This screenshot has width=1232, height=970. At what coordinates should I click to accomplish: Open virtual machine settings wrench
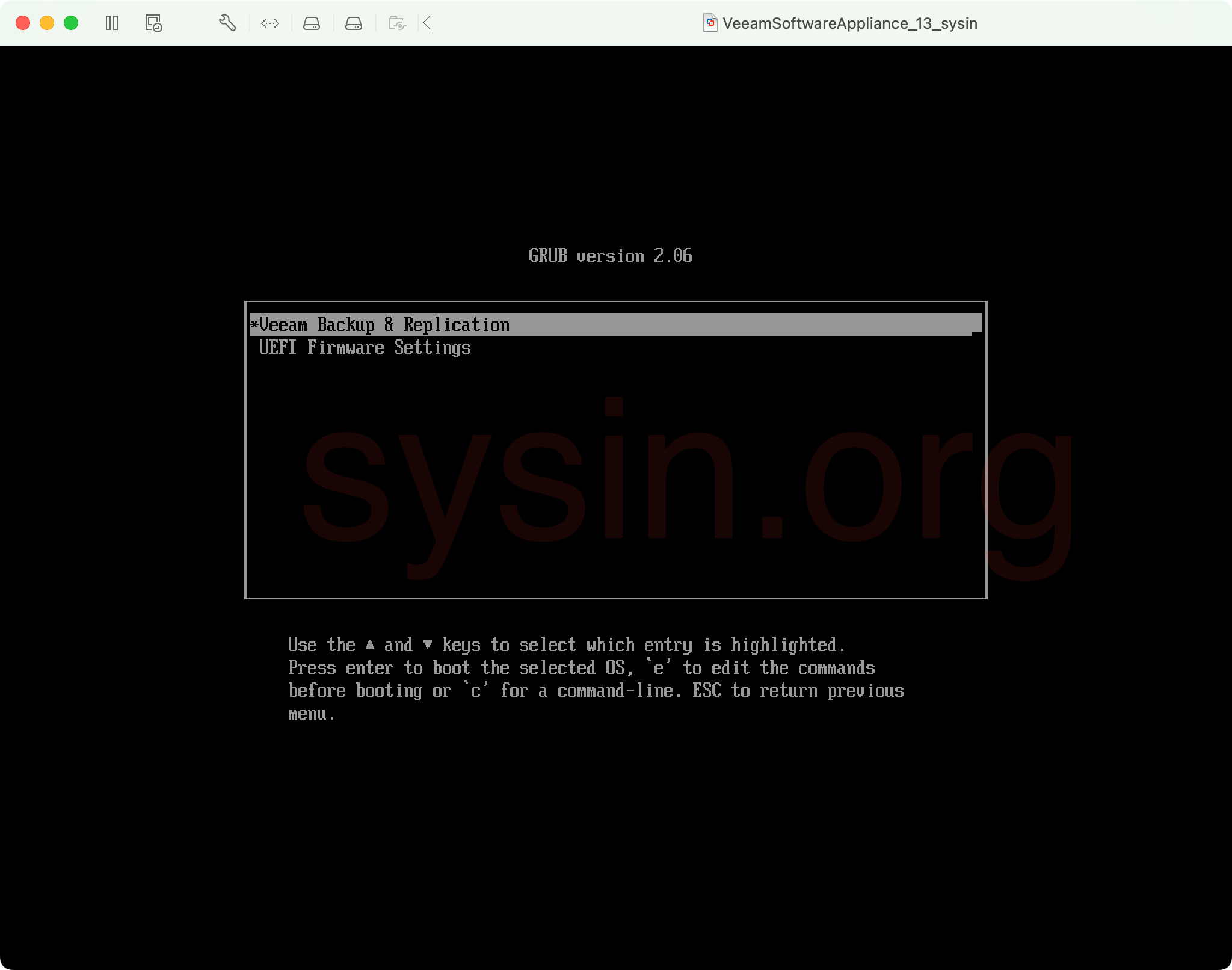[227, 23]
